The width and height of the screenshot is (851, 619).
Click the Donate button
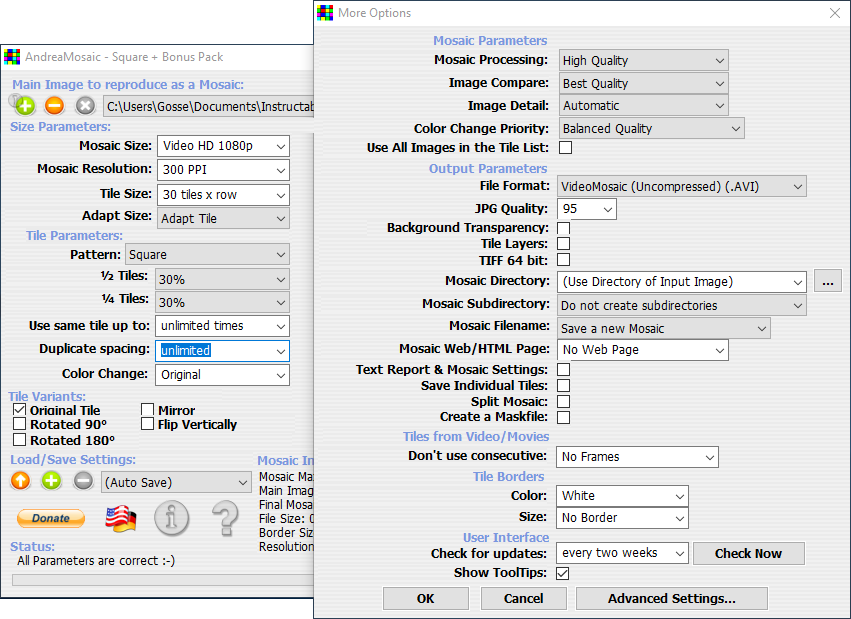51,518
